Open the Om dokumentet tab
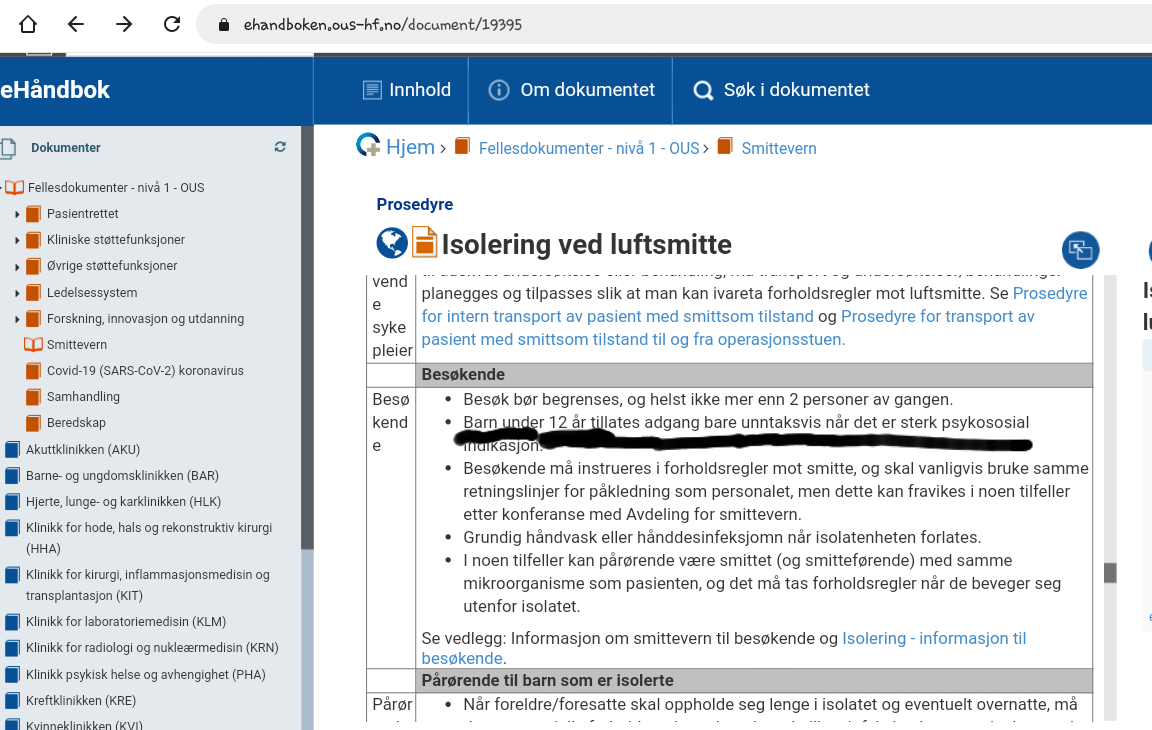 571,90
